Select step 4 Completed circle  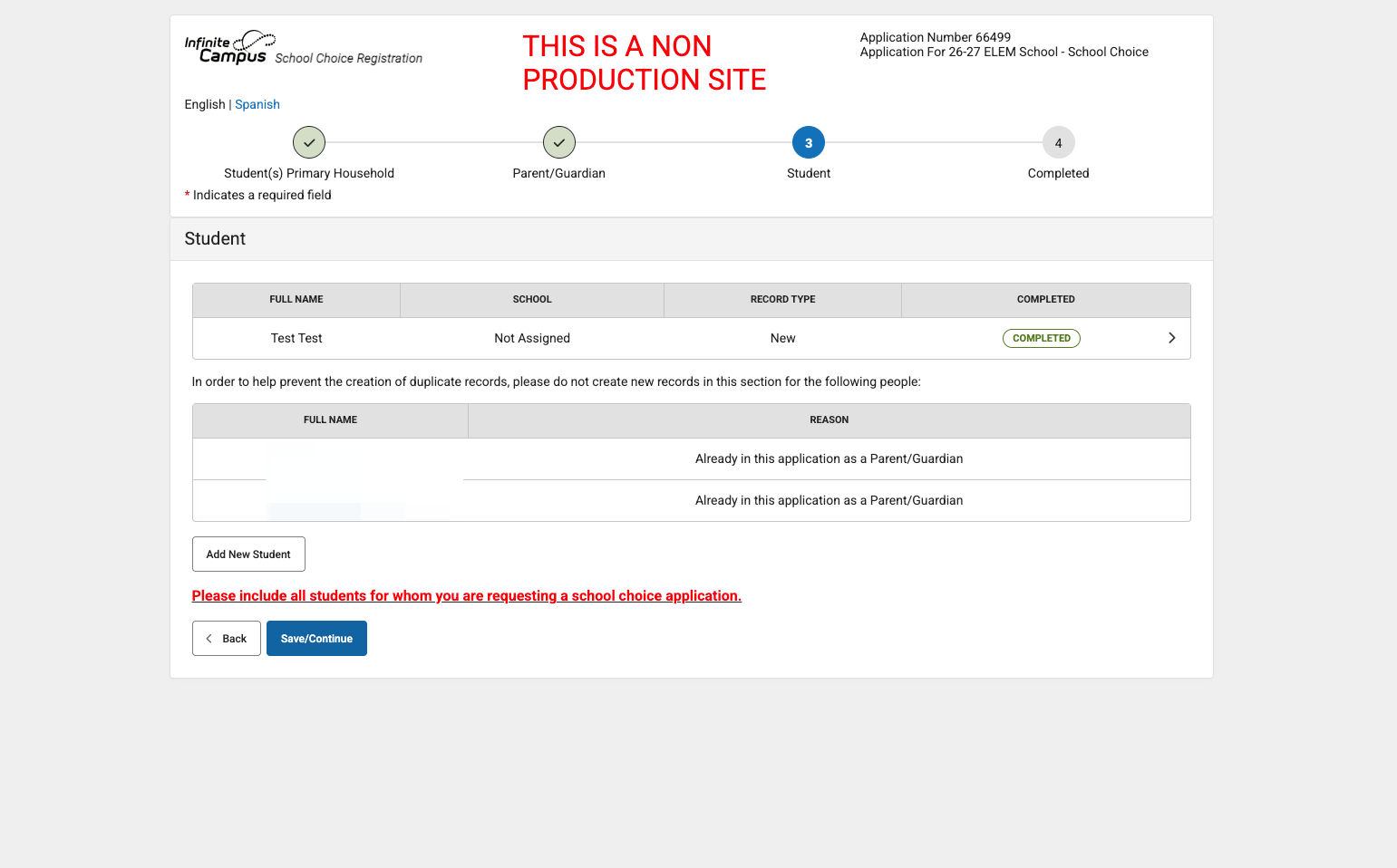pyautogui.click(x=1059, y=142)
